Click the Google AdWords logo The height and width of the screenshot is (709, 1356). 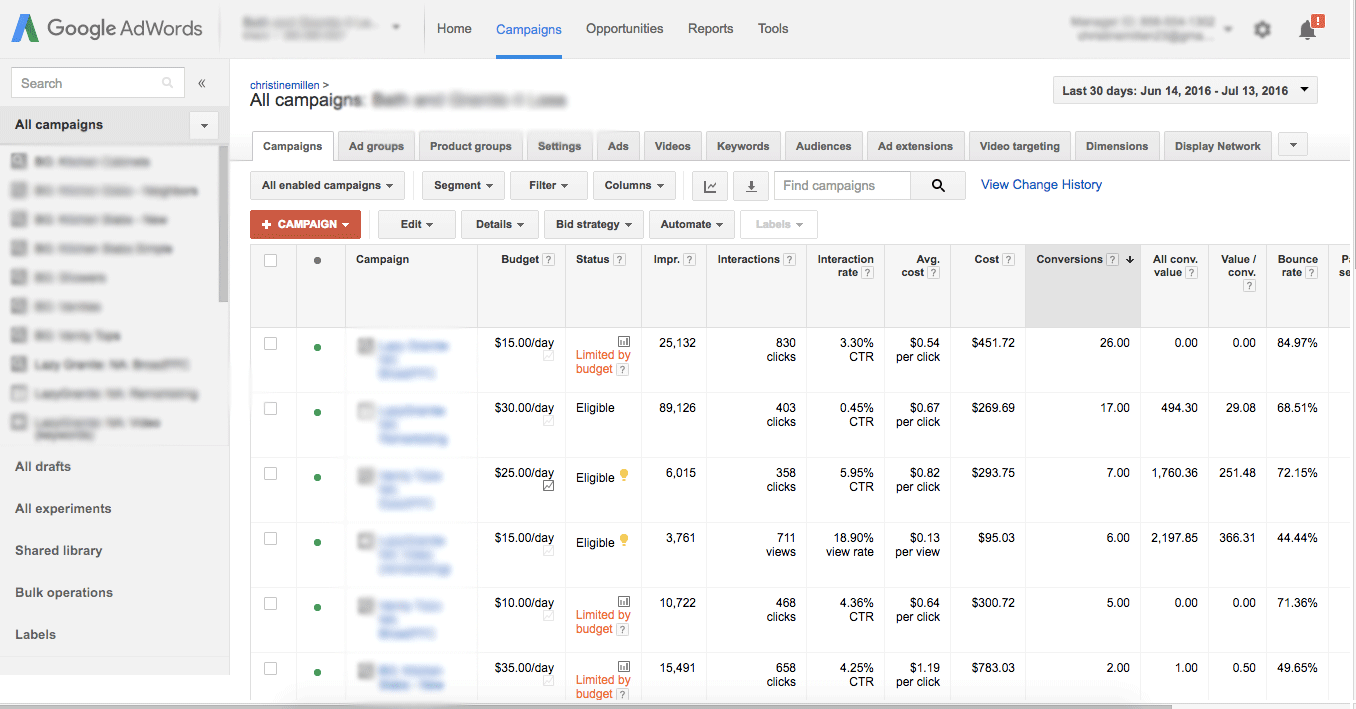click(105, 28)
